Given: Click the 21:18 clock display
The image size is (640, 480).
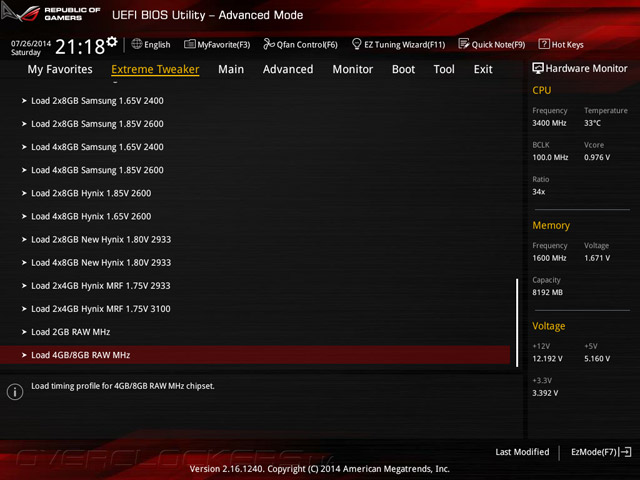Looking at the screenshot, I should [x=80, y=47].
